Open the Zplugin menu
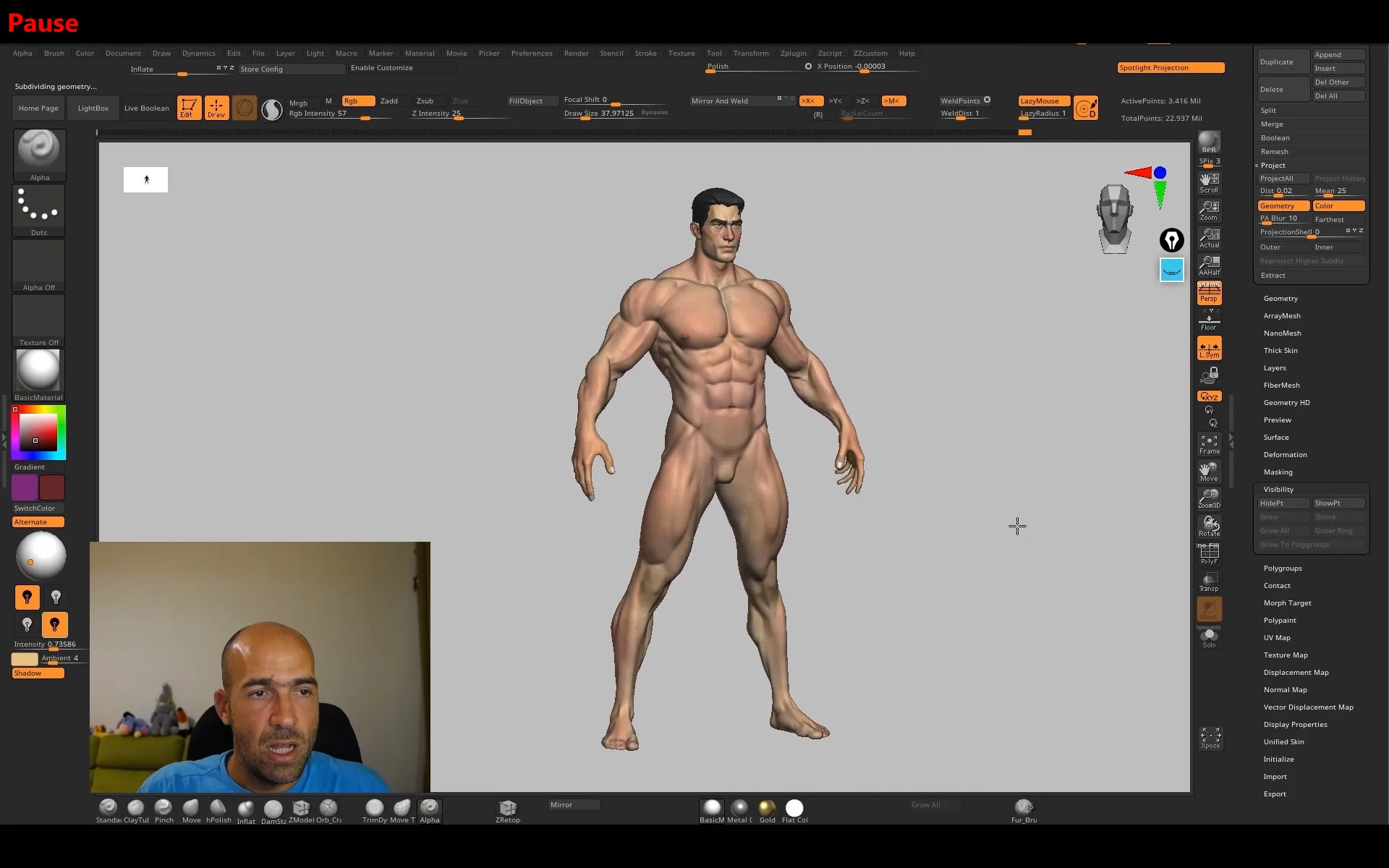1389x868 pixels. [x=793, y=53]
